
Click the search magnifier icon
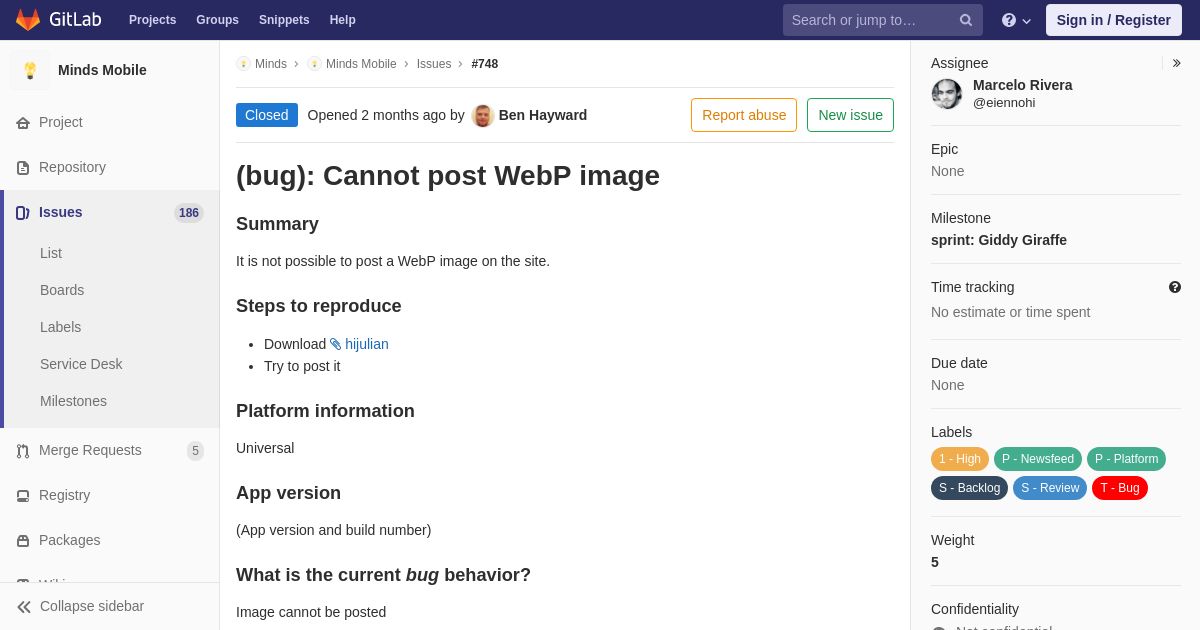tap(966, 20)
